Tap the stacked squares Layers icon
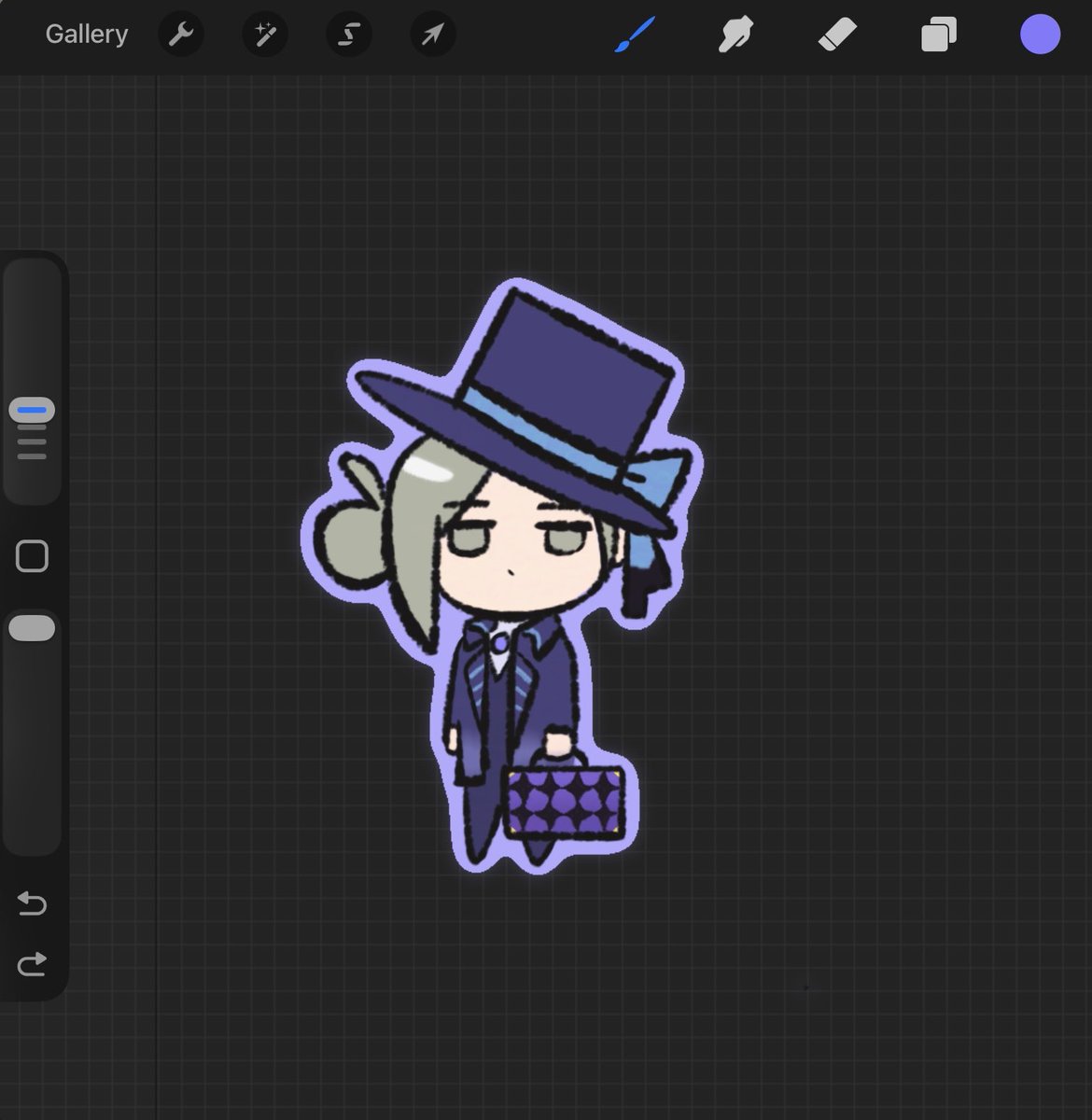Image resolution: width=1092 pixels, height=1120 pixels. (x=939, y=35)
